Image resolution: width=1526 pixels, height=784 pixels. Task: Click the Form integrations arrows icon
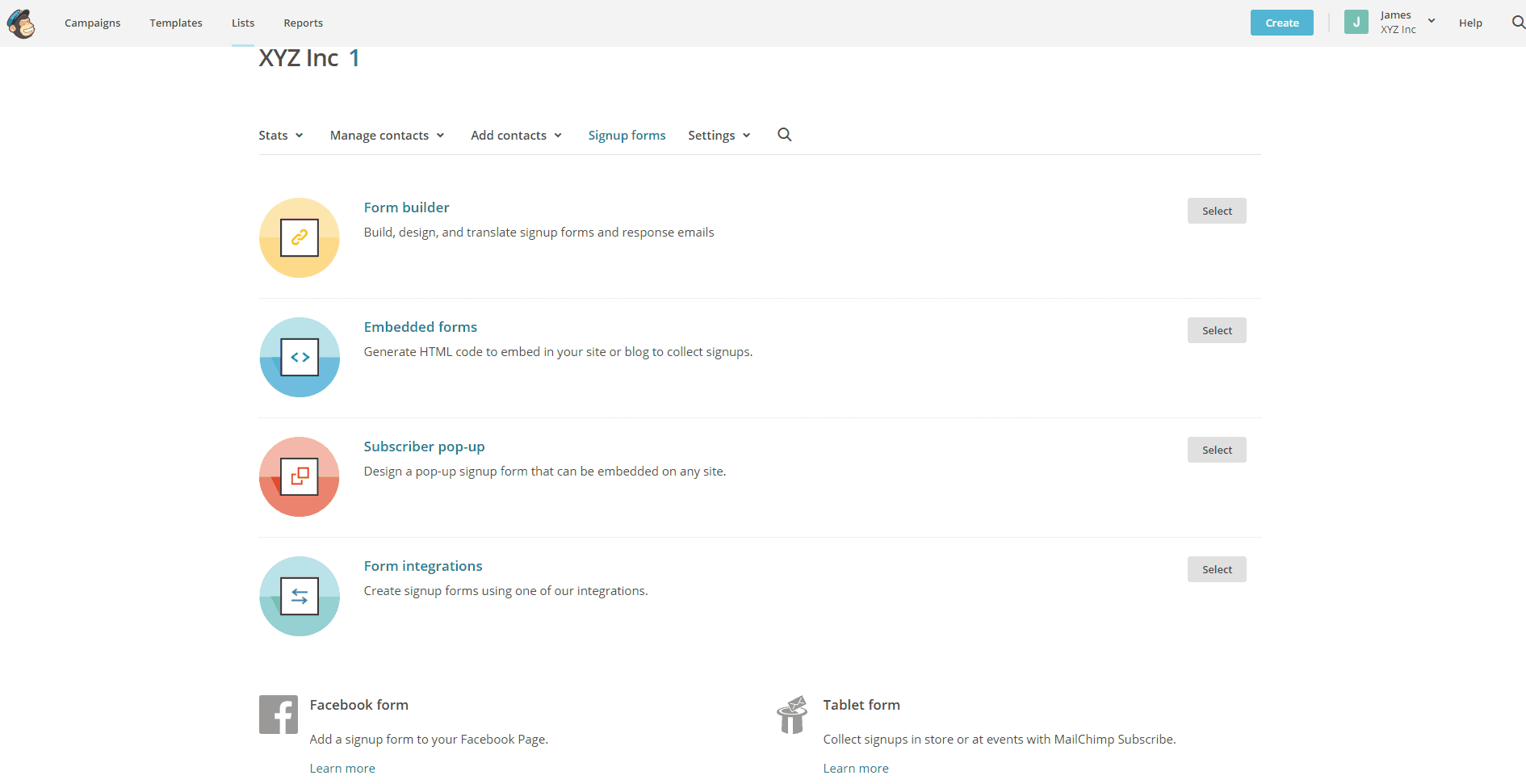300,596
